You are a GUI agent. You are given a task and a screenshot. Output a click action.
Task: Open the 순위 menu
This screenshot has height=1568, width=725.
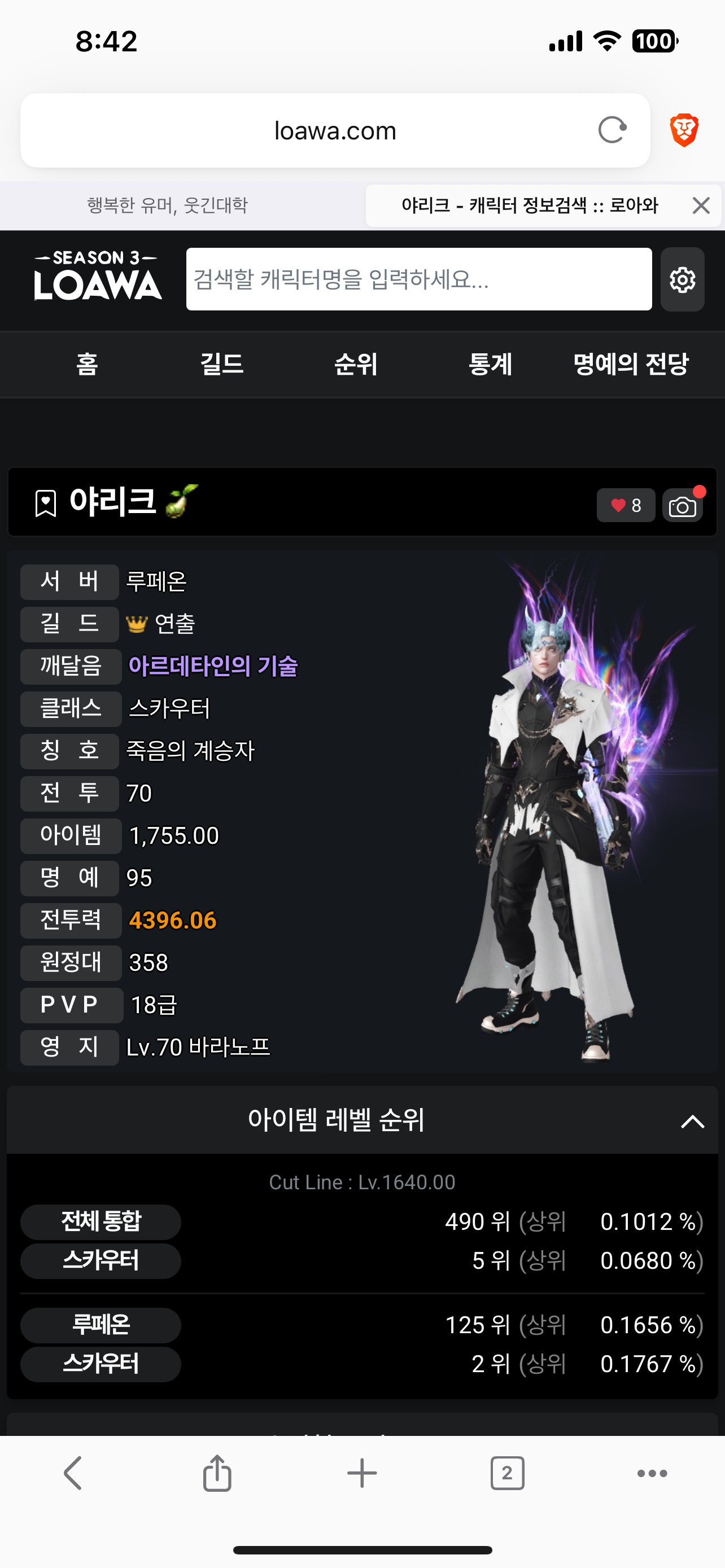356,364
